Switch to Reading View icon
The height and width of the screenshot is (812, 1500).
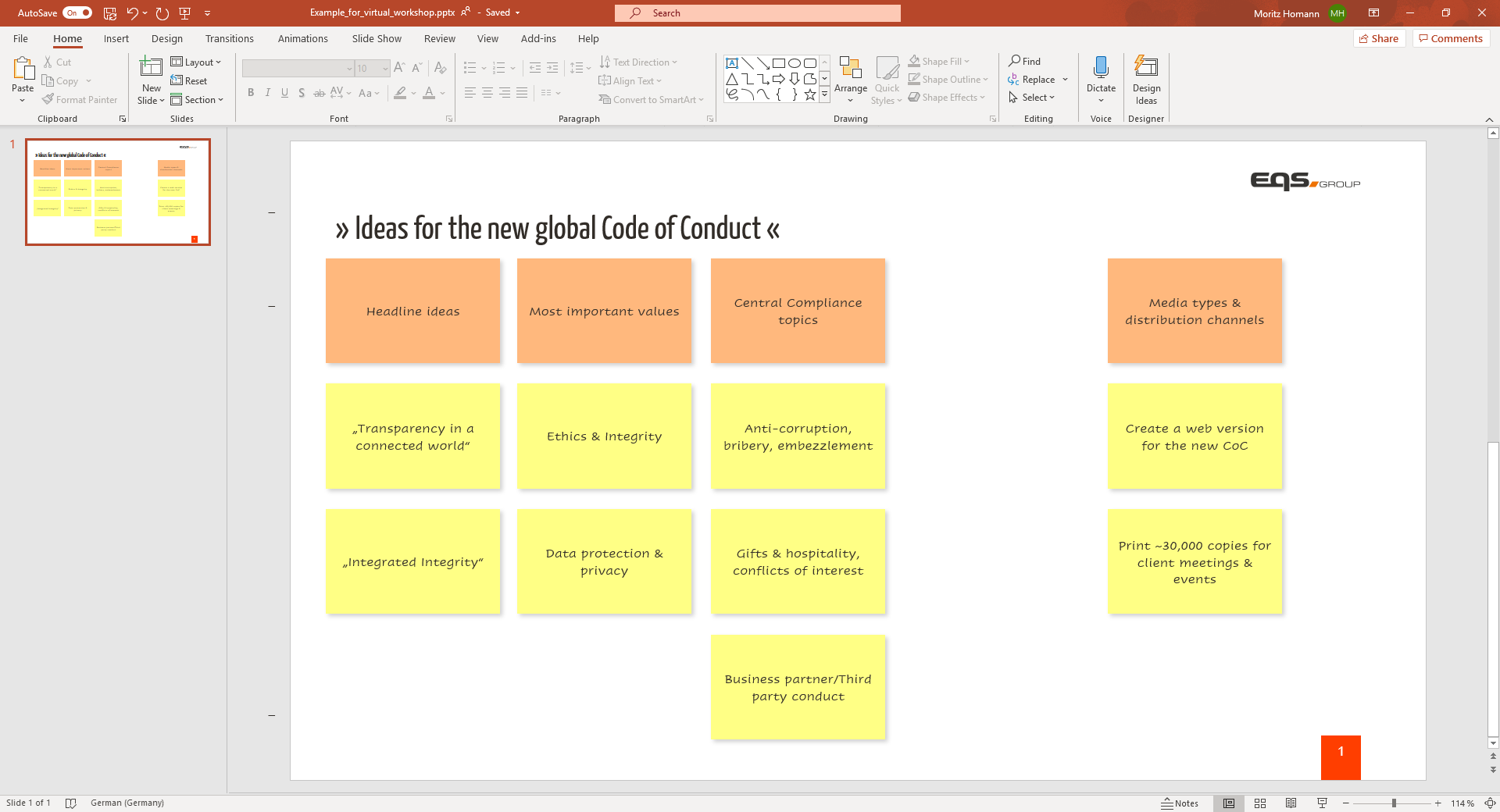[x=1291, y=803]
